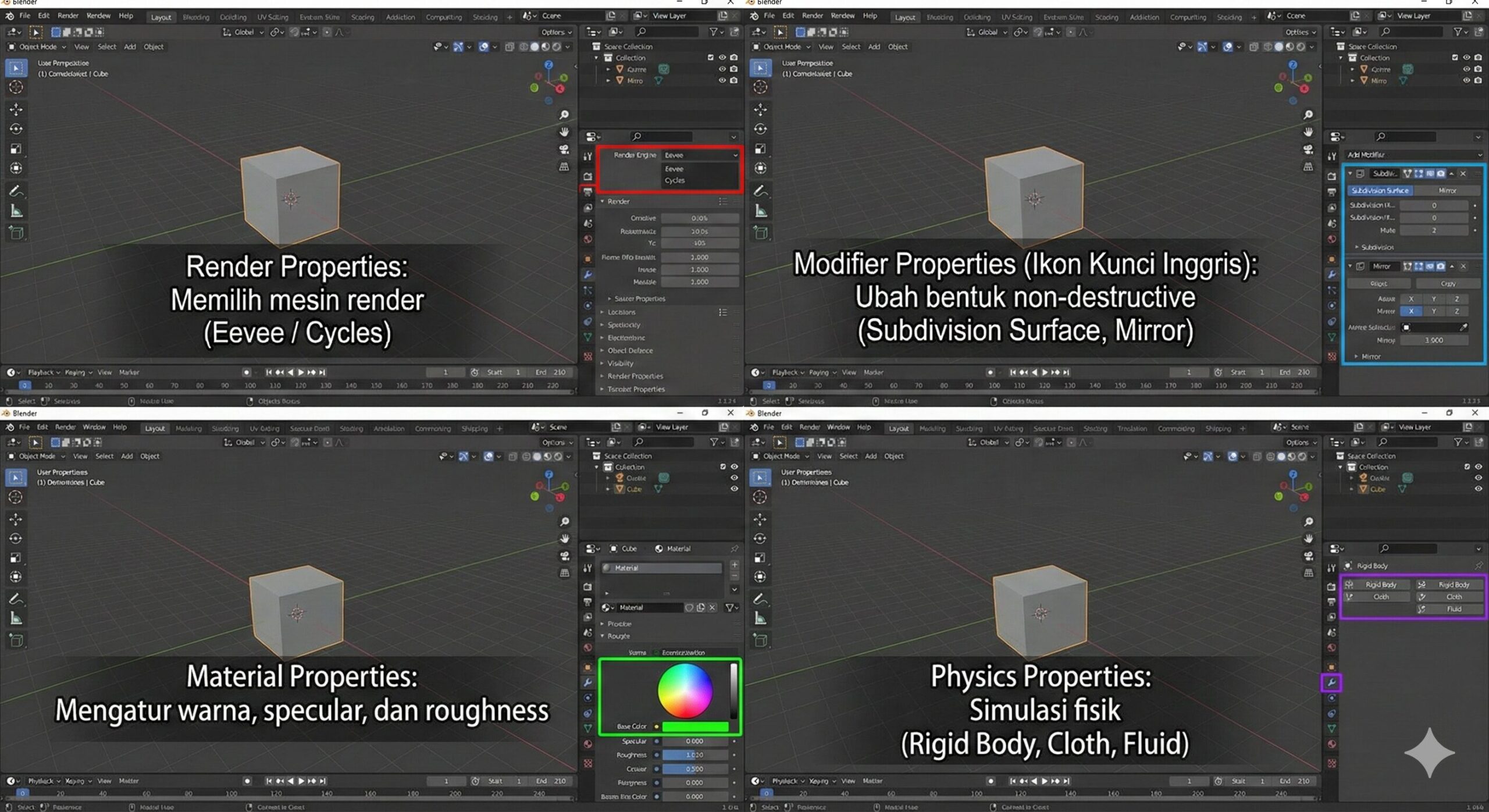
Task: Switch to the Mirror tab beside Subdivision Surface
Action: pyautogui.click(x=1447, y=190)
